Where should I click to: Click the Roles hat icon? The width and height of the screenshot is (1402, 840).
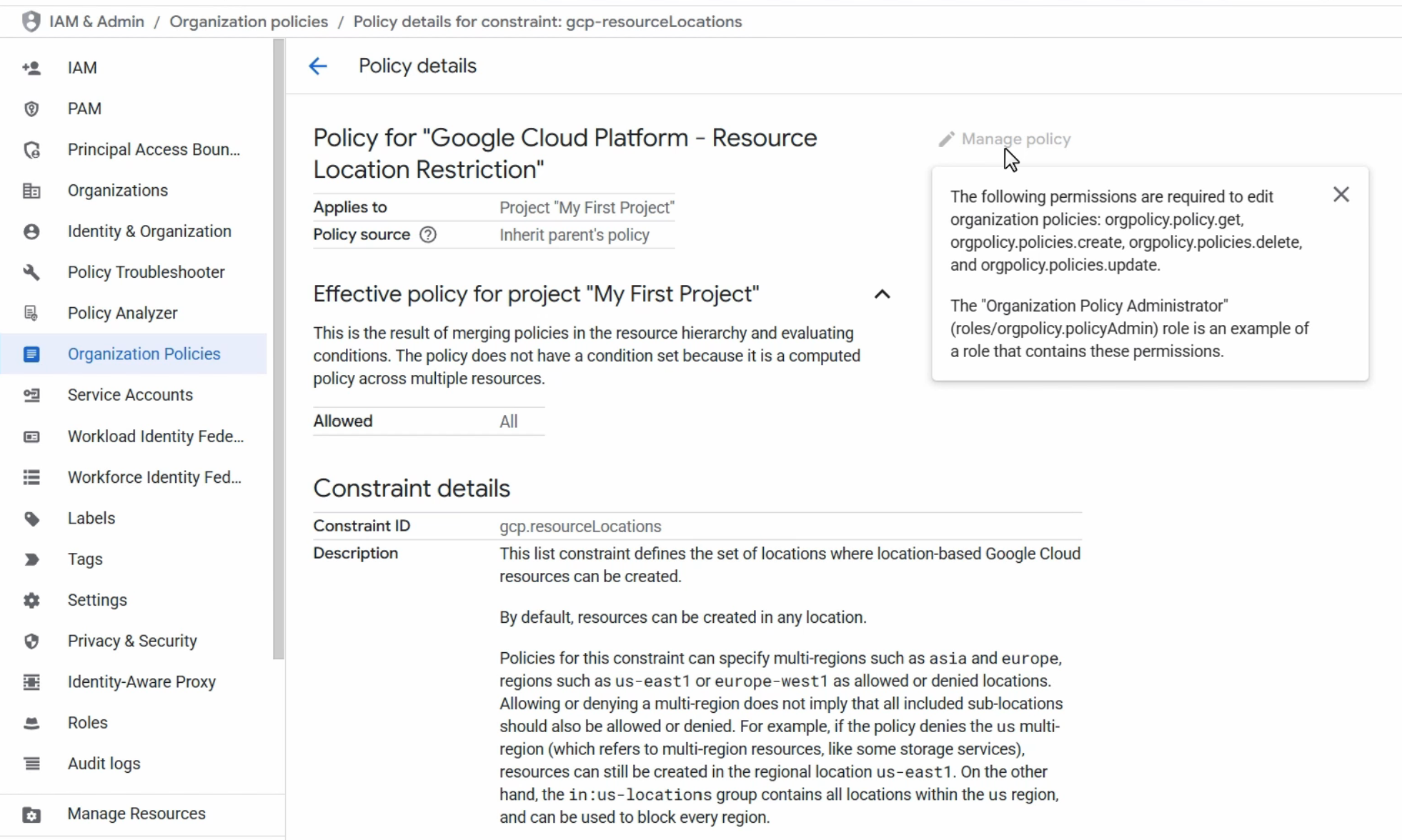(31, 723)
